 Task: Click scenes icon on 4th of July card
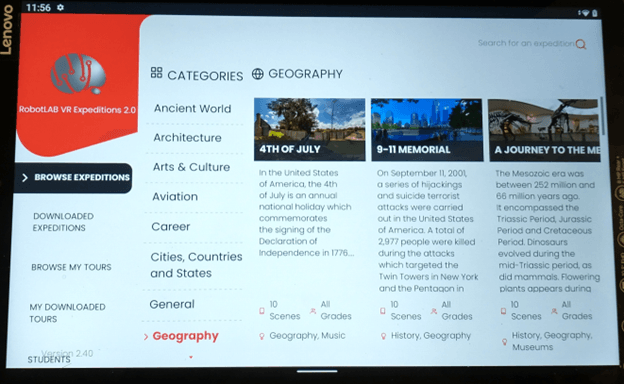click(x=262, y=311)
